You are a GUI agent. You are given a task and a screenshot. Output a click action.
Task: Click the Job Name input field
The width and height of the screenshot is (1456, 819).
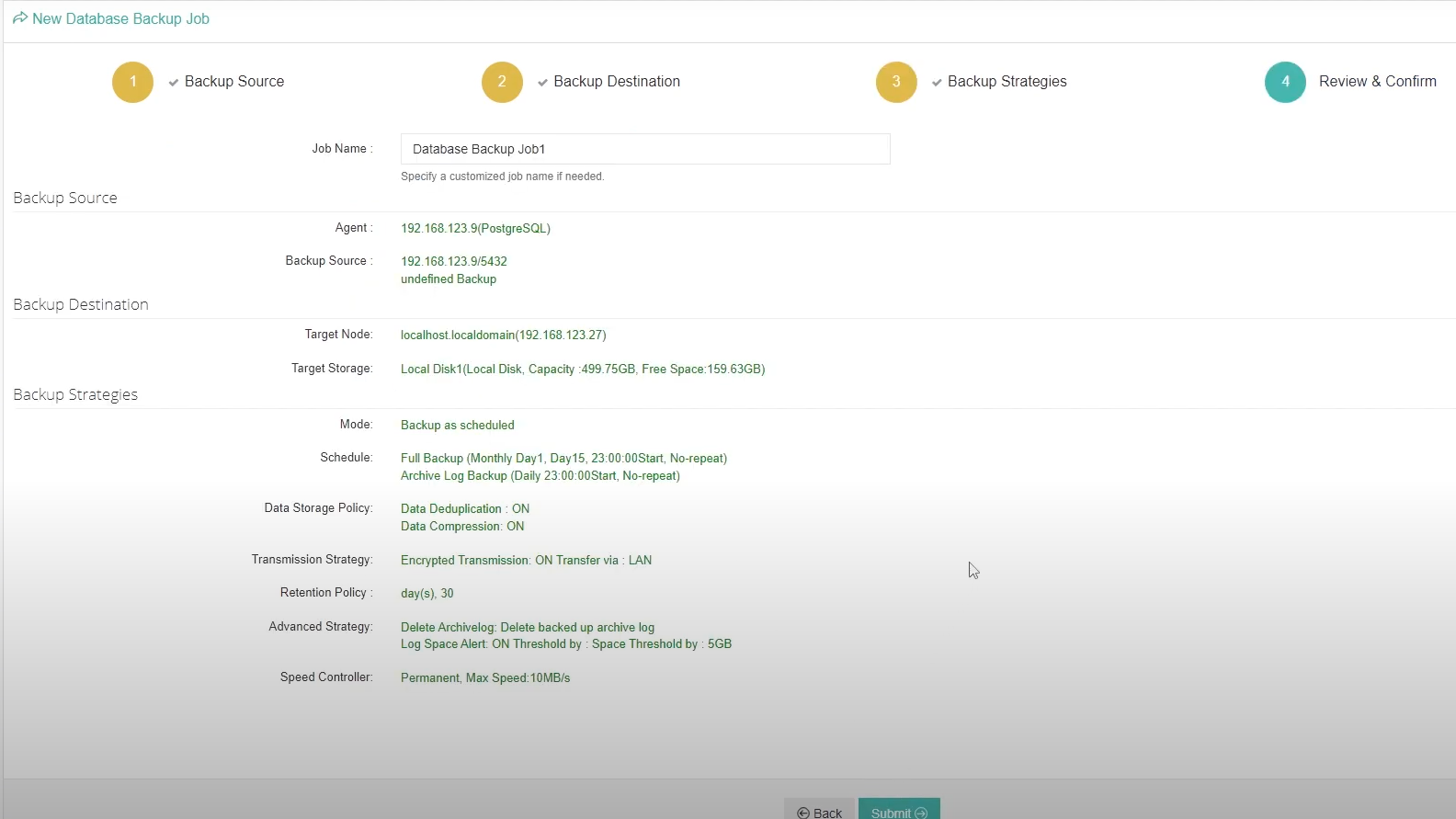(x=645, y=149)
